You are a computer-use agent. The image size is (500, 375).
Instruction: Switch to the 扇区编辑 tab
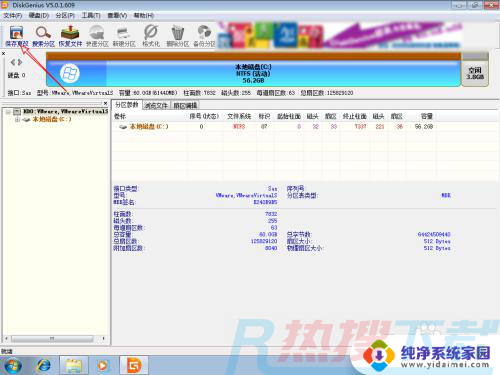[x=185, y=106]
